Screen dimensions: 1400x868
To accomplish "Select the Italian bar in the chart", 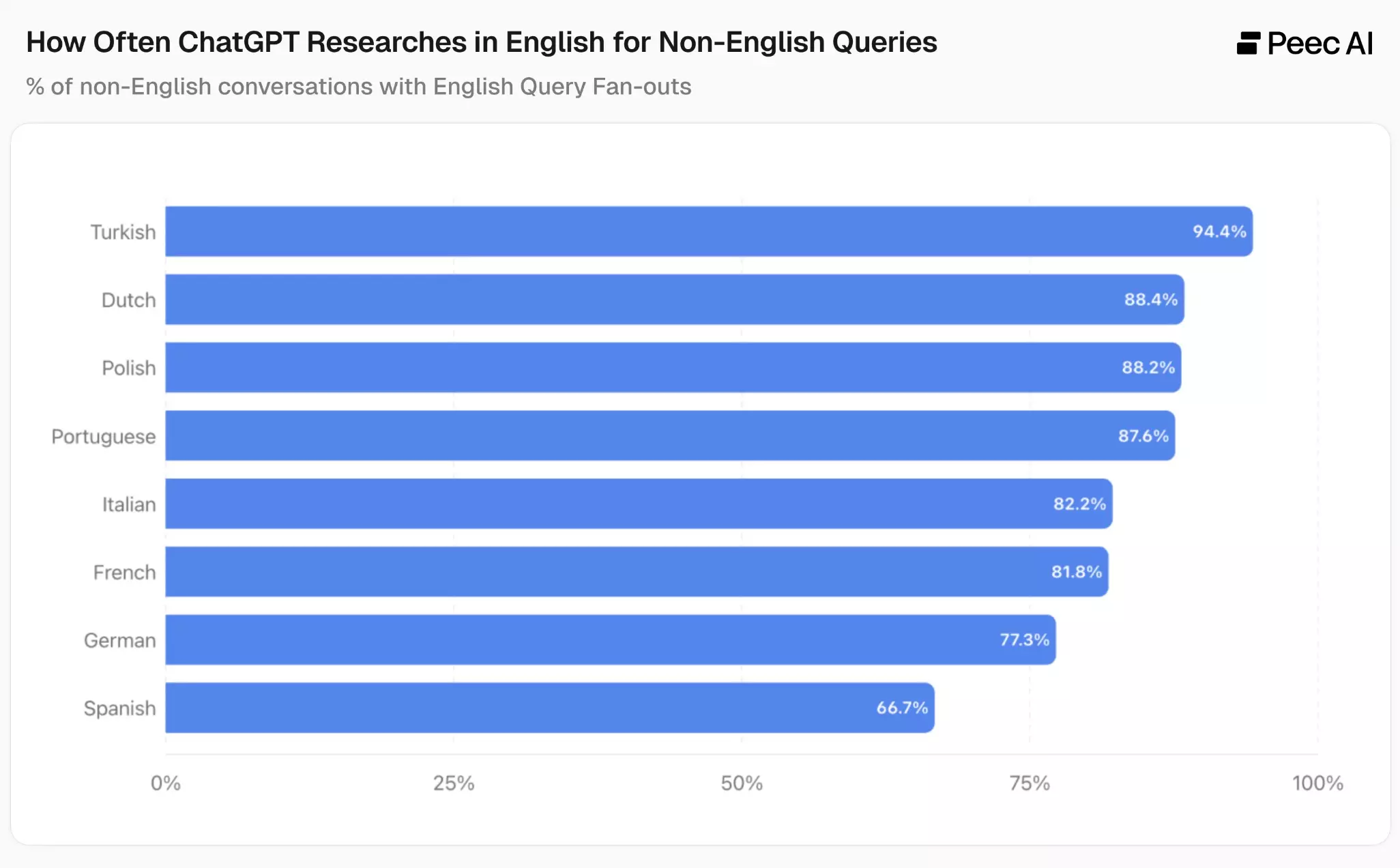I will pyautogui.click(x=614, y=504).
